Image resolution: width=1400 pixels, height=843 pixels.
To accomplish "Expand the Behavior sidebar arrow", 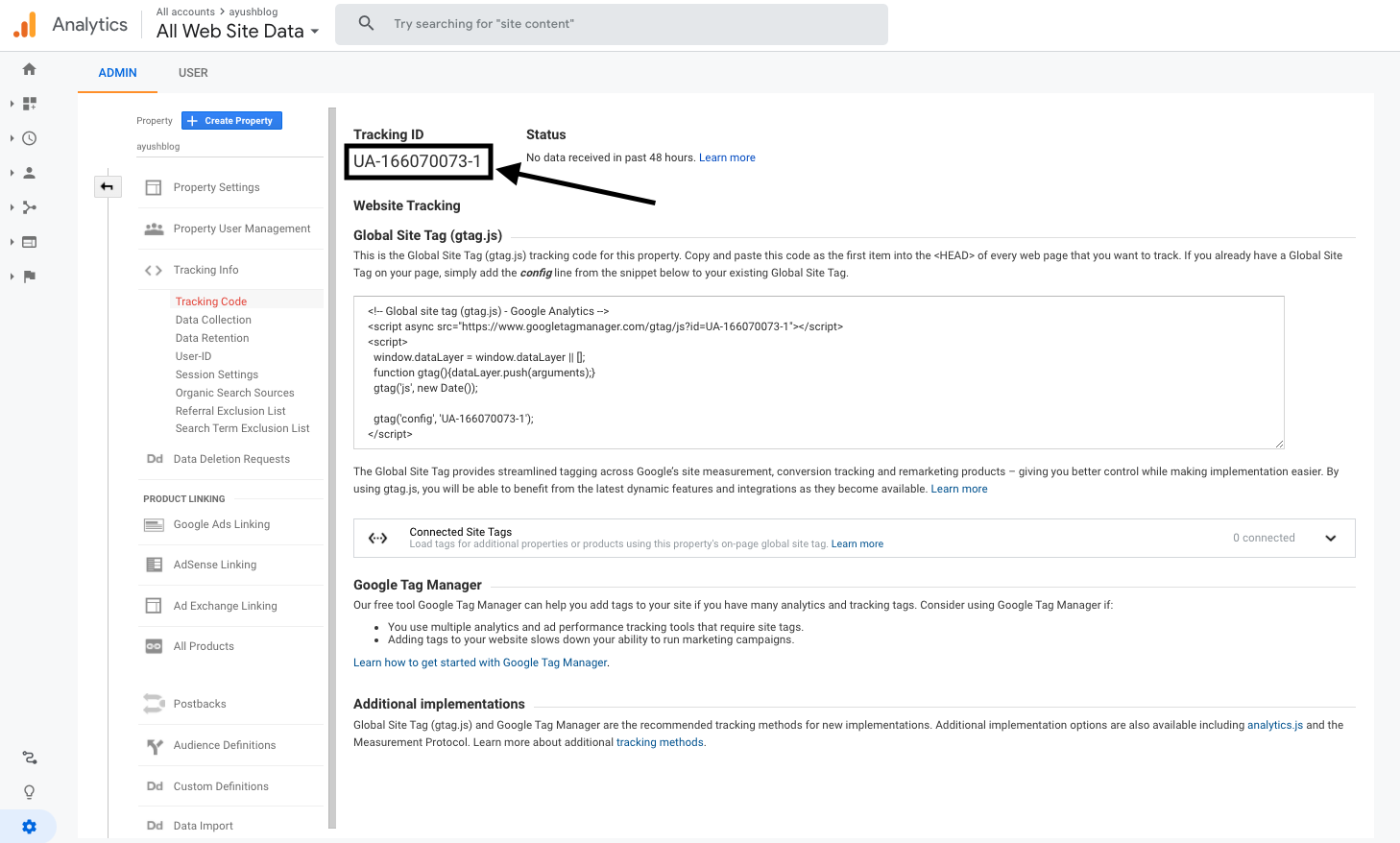I will (12, 242).
